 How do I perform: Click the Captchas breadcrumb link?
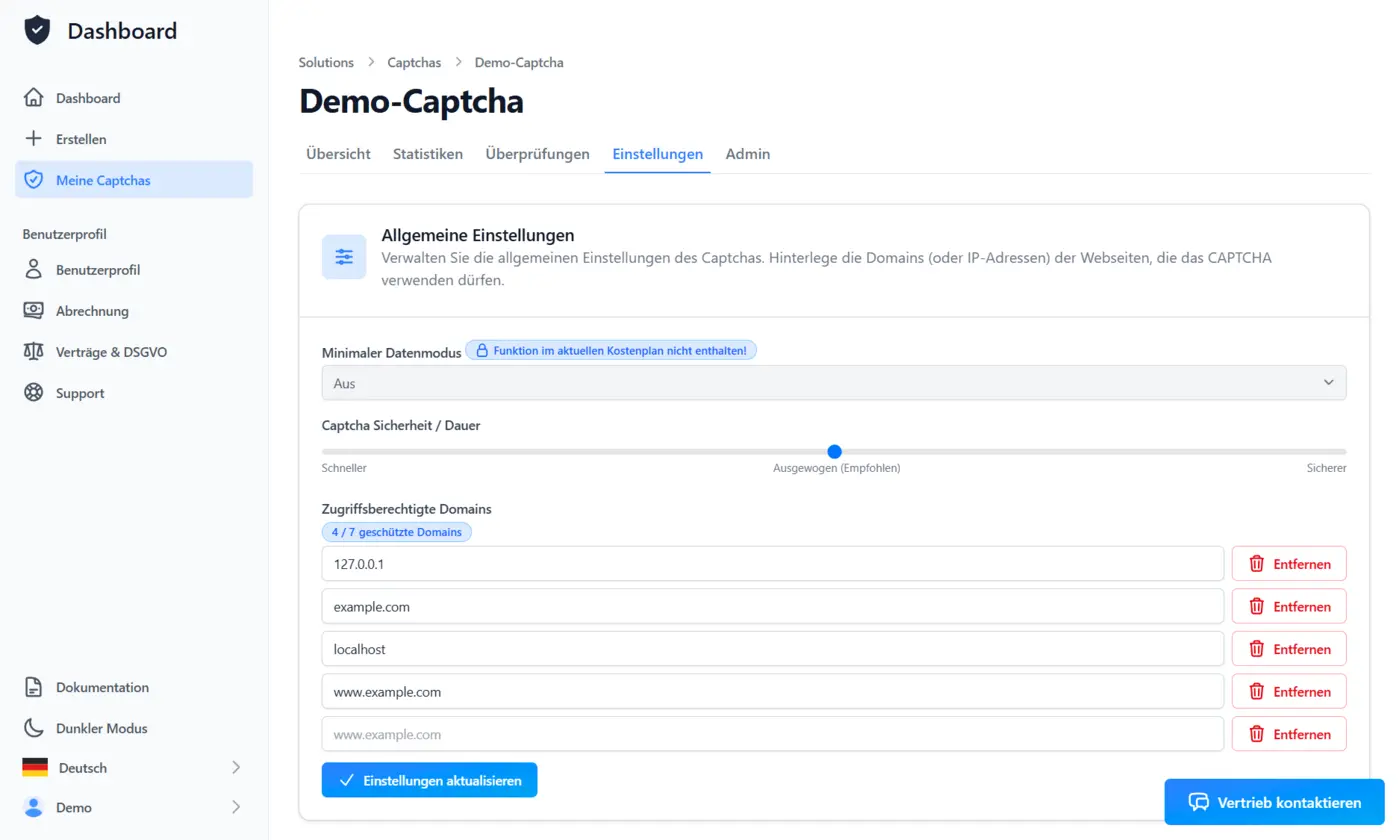coord(414,62)
